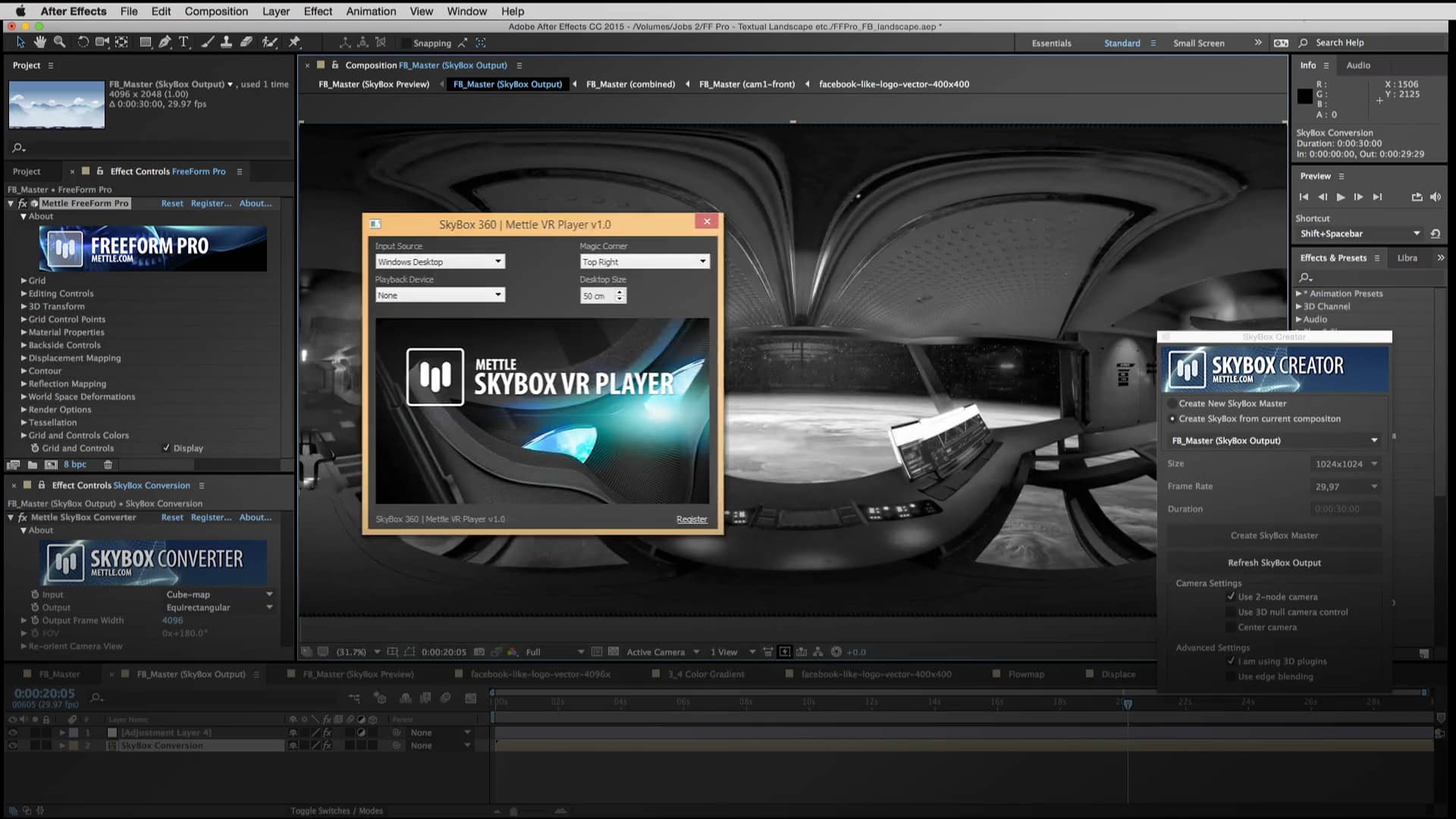Open the Input Source dropdown in VR Player
The width and height of the screenshot is (1456, 819).
[x=440, y=261]
